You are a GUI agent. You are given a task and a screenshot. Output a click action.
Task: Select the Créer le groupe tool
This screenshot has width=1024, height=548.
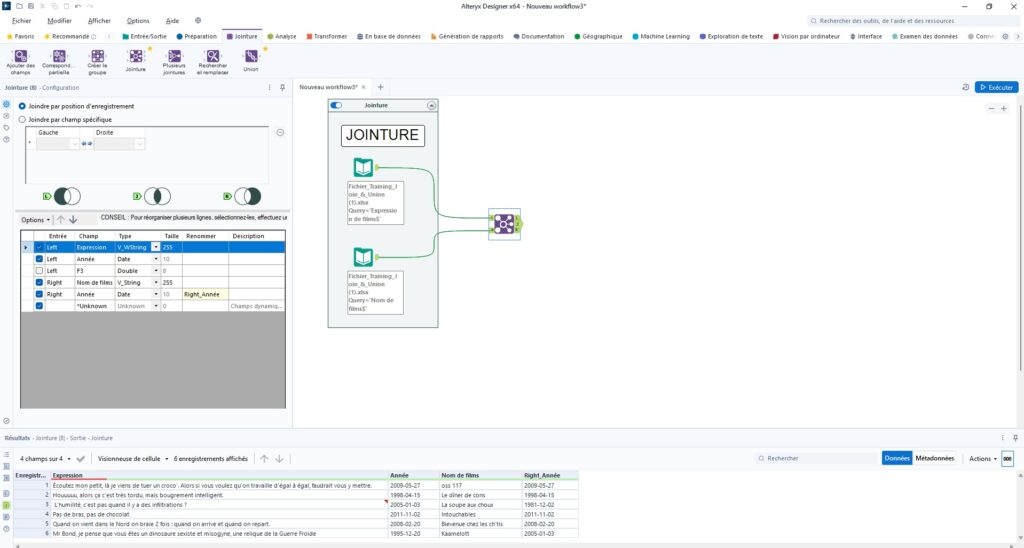pyautogui.click(x=97, y=62)
